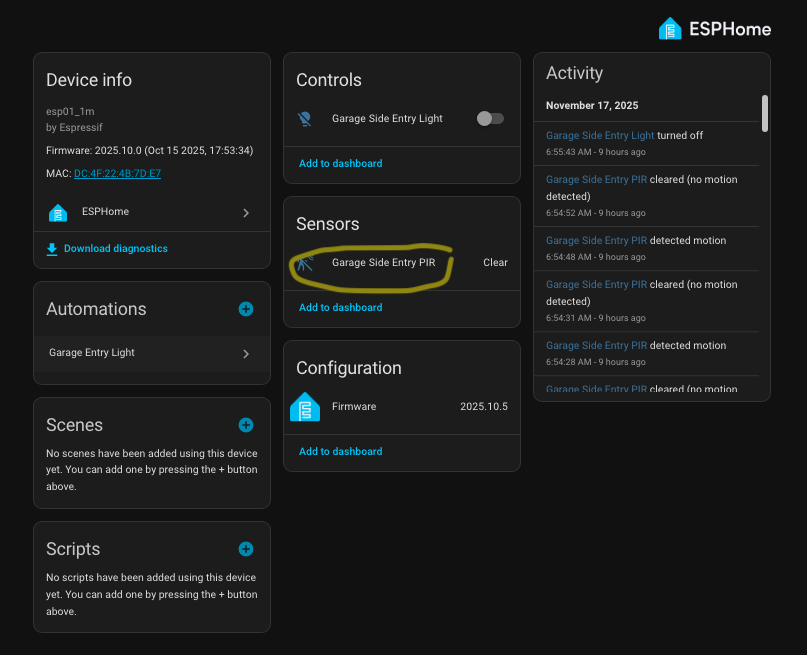Viewport: 807px width, 655px height.
Task: Click the ESPHome logo at top right
Action: coord(670,29)
